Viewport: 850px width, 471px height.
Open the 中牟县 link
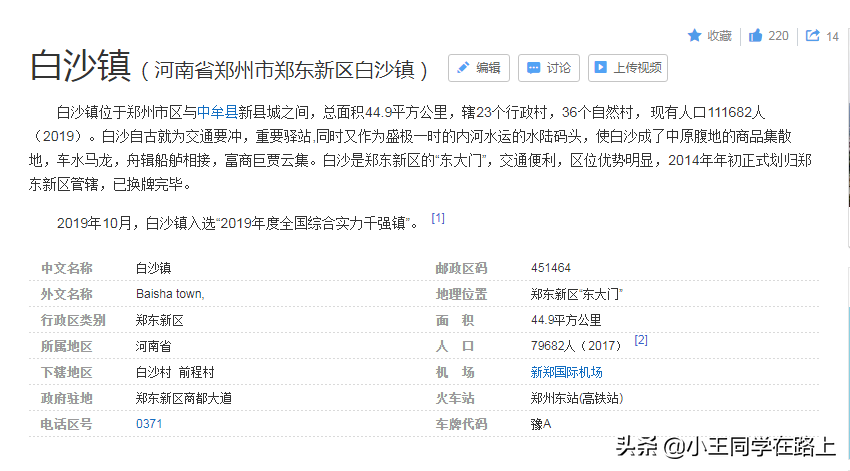coord(217,112)
